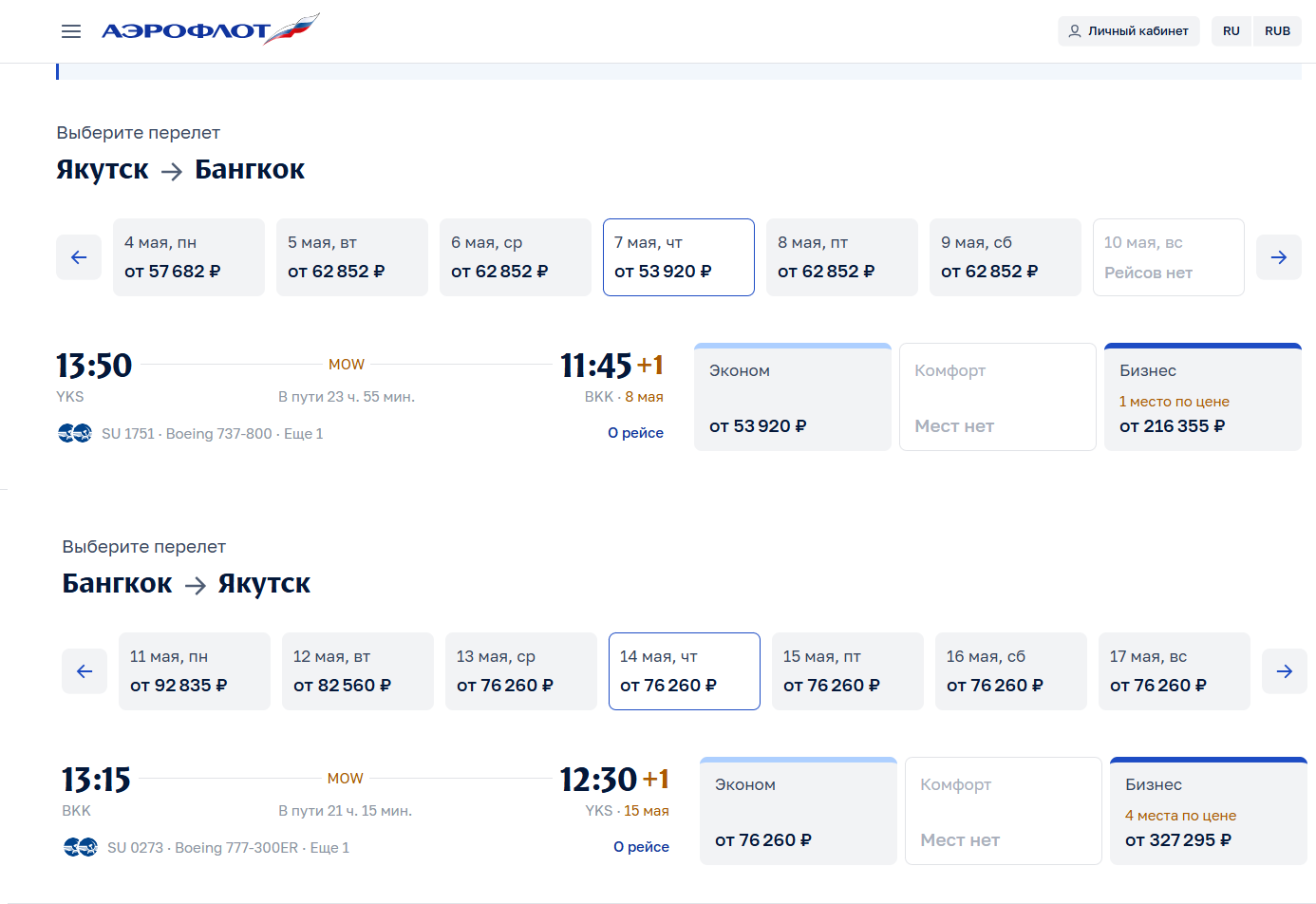Expand Еще 1 for flight SU 0273
This screenshot has width=1316, height=904.
[x=329, y=848]
